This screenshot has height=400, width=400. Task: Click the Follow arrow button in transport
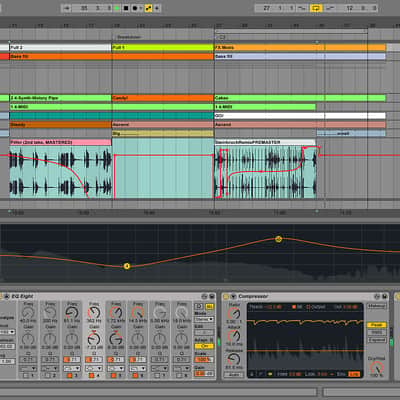[x=67, y=8]
